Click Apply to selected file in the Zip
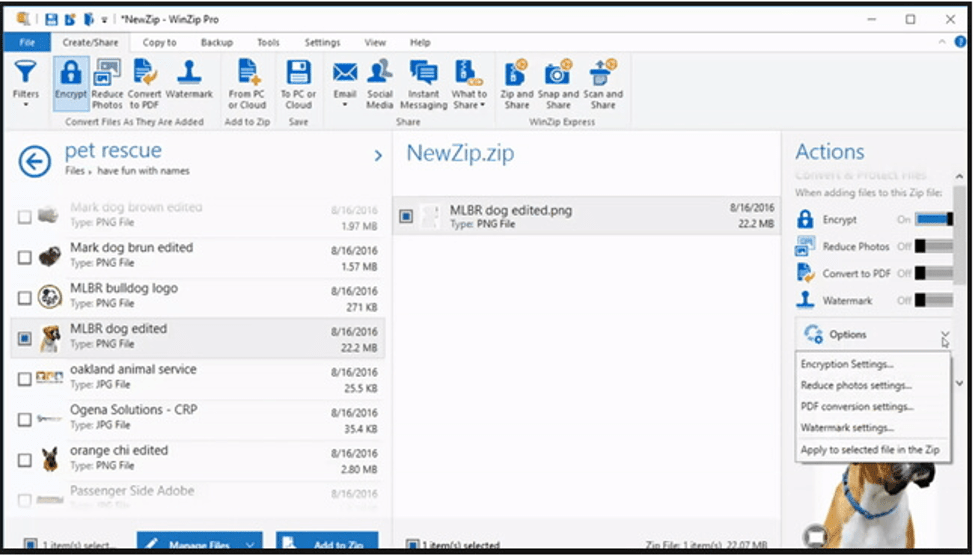975x556 pixels. [x=869, y=450]
